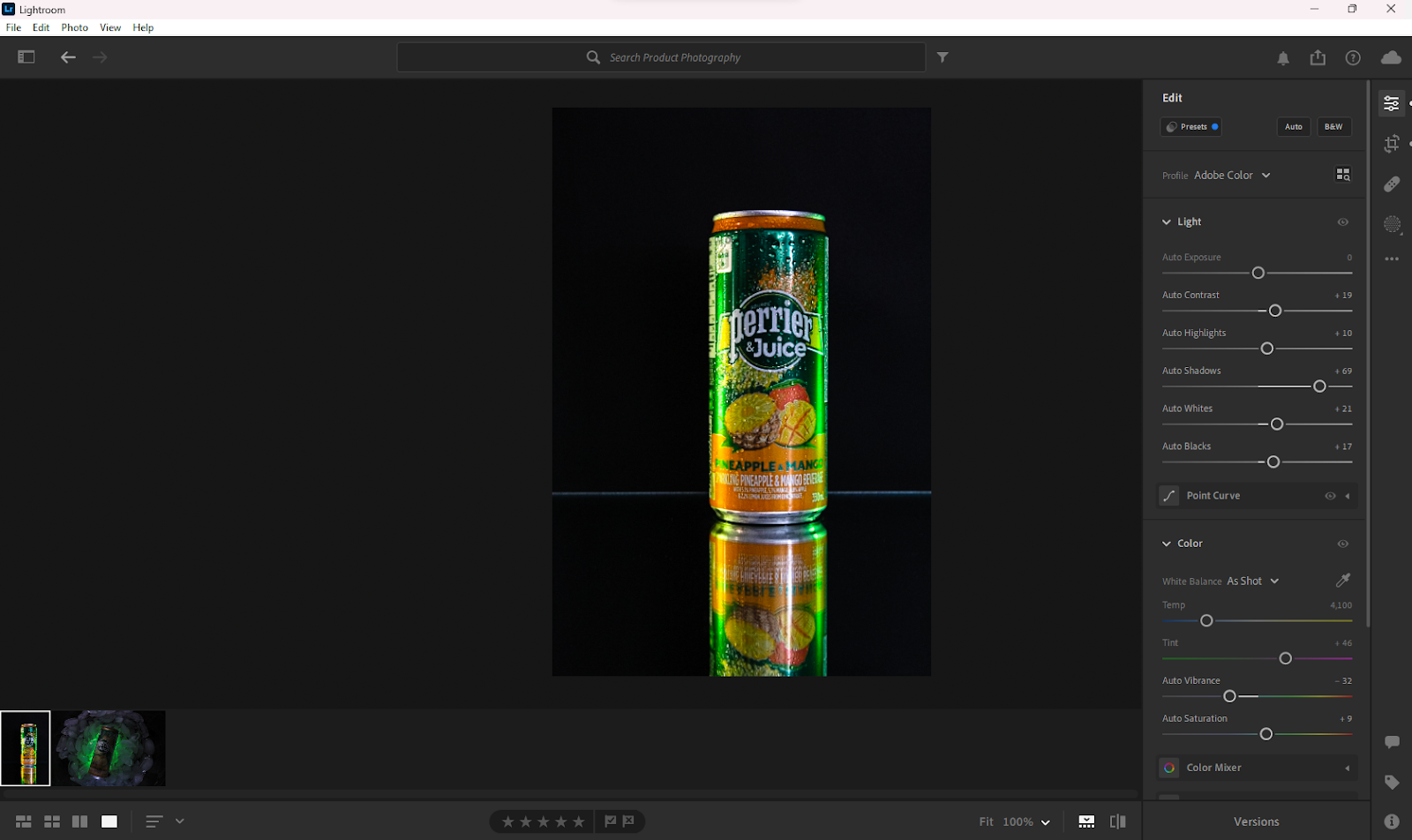This screenshot has width=1412, height=840.
Task: Open the Masking tool
Action: 1392,224
